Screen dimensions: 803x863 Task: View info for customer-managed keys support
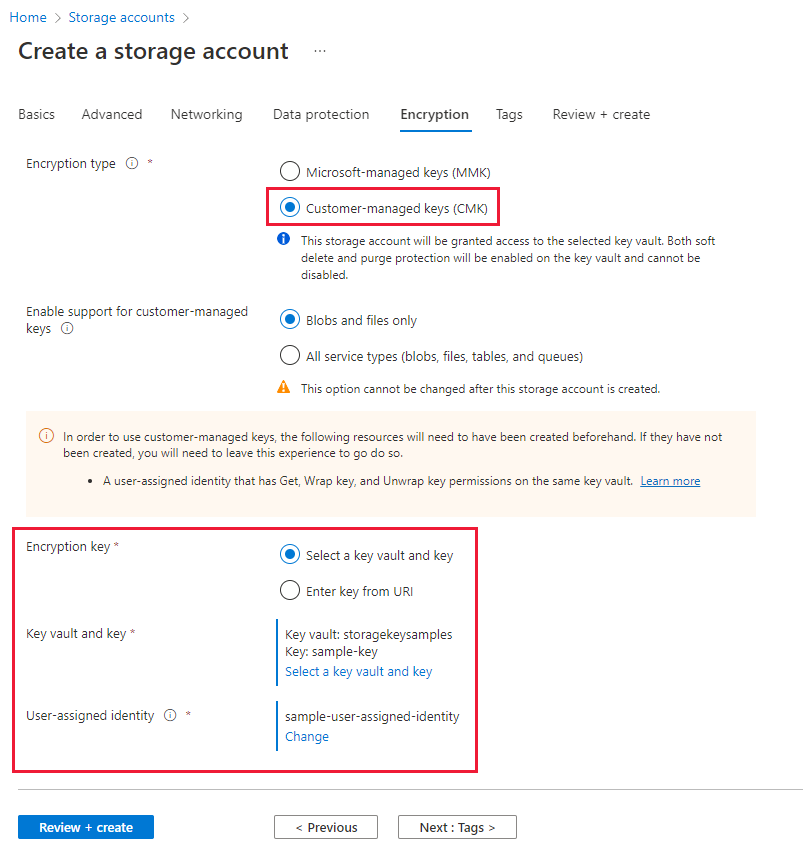[x=66, y=328]
